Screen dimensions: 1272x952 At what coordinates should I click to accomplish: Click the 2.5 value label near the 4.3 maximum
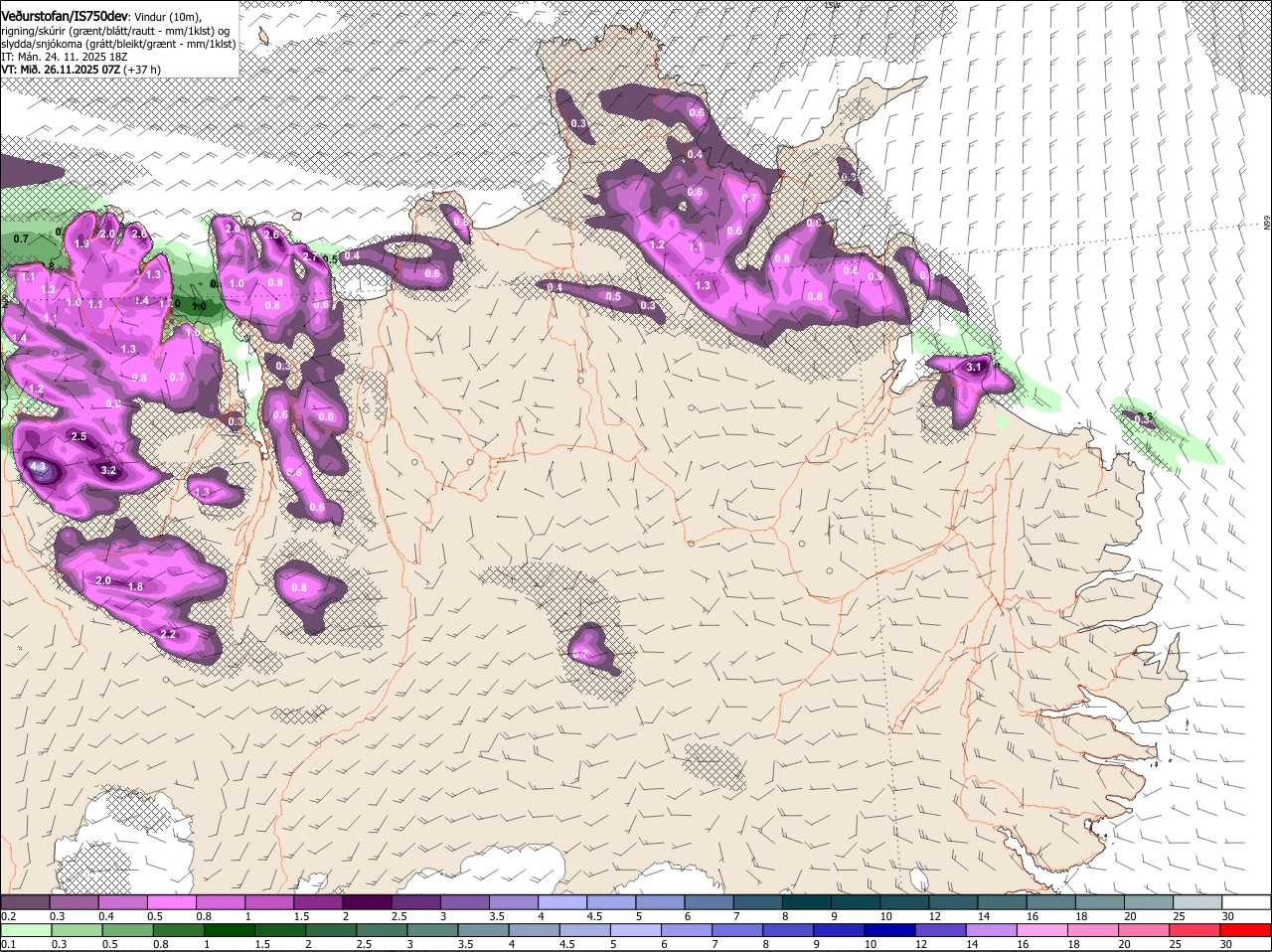click(79, 436)
